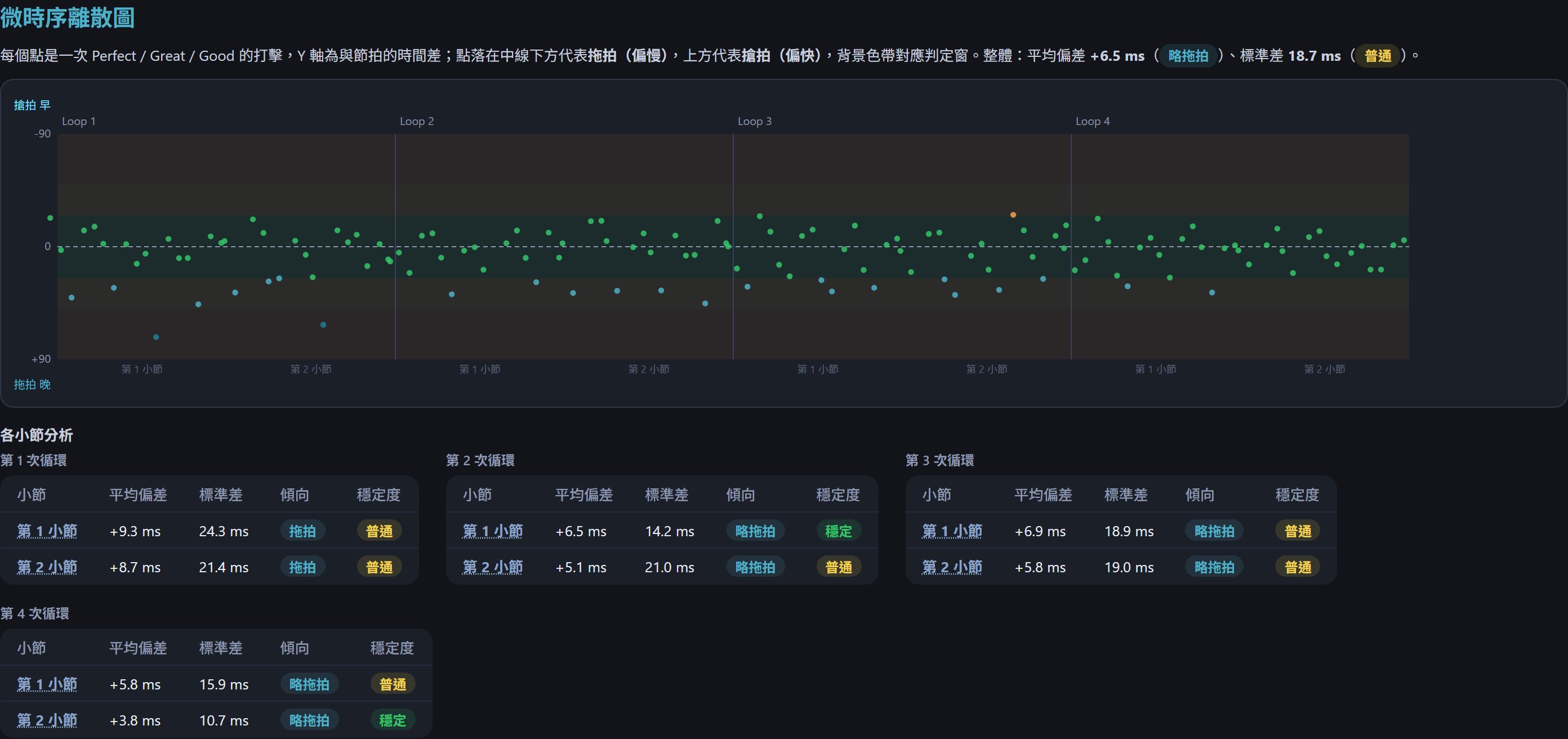Image resolution: width=1568 pixels, height=739 pixels.
Task: Click the 拖拍 晚 axis label
Action: pyautogui.click(x=32, y=385)
